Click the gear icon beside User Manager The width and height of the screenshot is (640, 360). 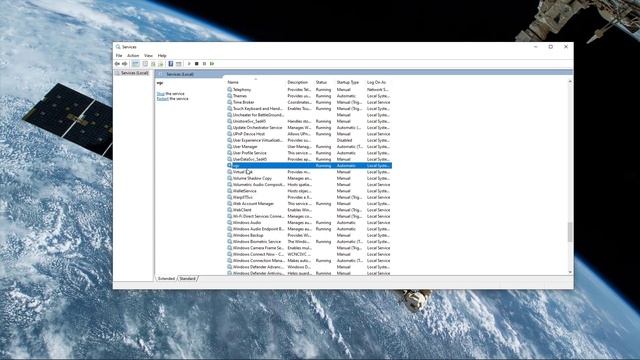click(x=229, y=147)
